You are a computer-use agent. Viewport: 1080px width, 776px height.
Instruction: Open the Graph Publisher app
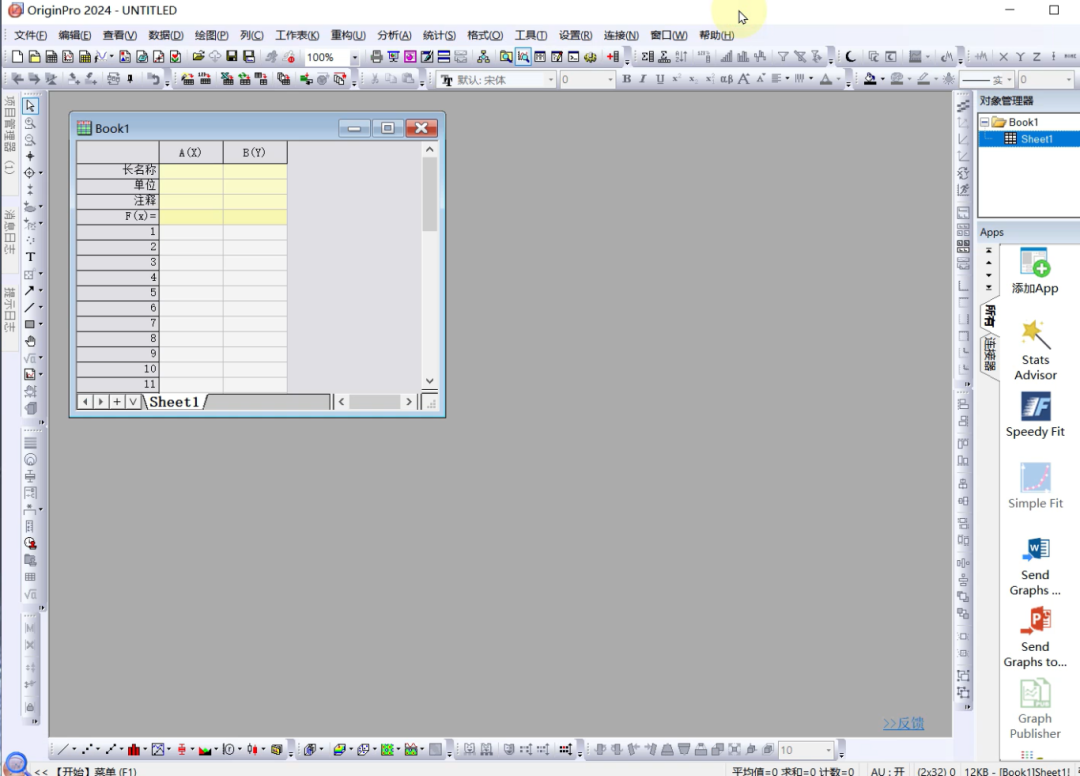point(1035,709)
